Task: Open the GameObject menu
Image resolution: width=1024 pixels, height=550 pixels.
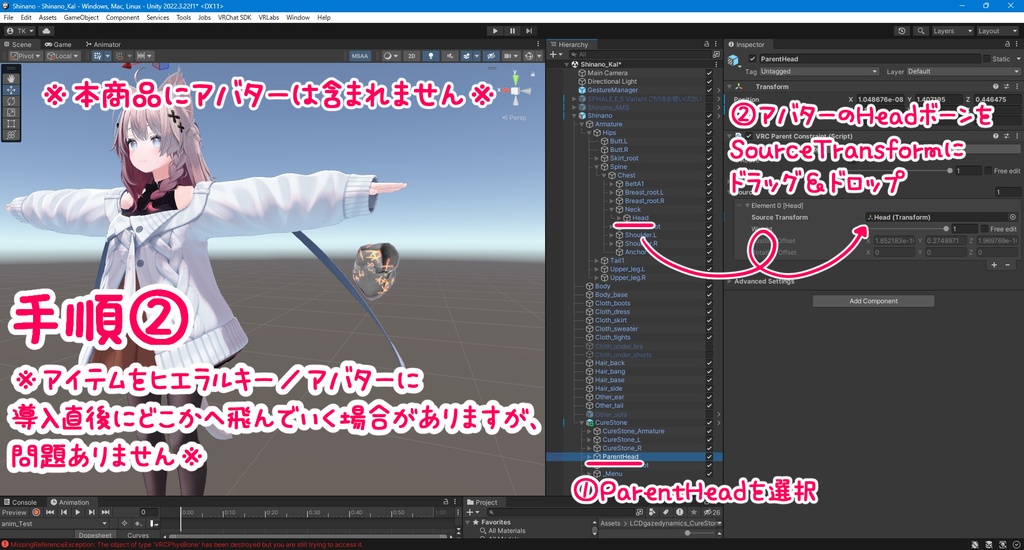Action: coord(81,18)
